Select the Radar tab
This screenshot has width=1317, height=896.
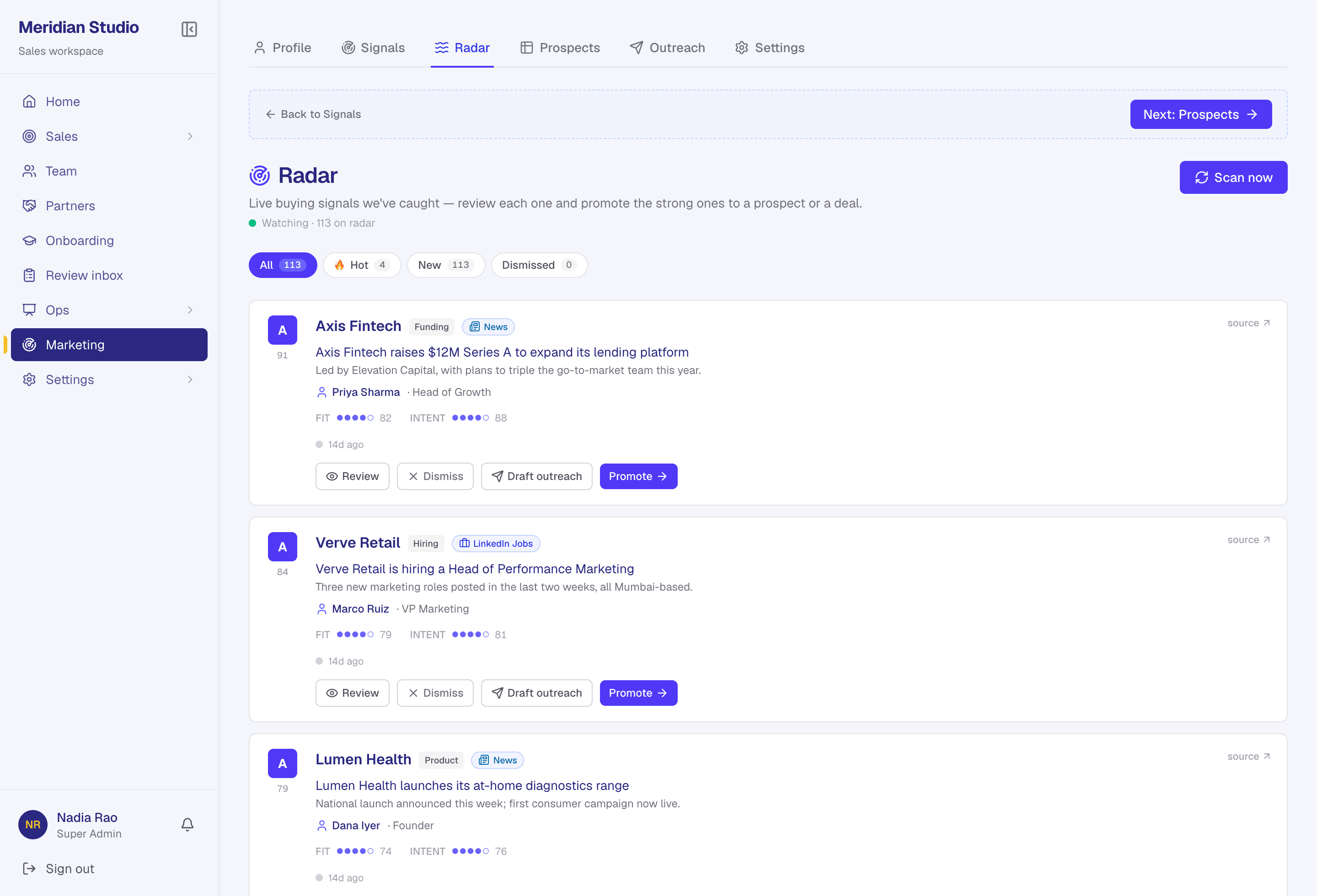click(462, 48)
